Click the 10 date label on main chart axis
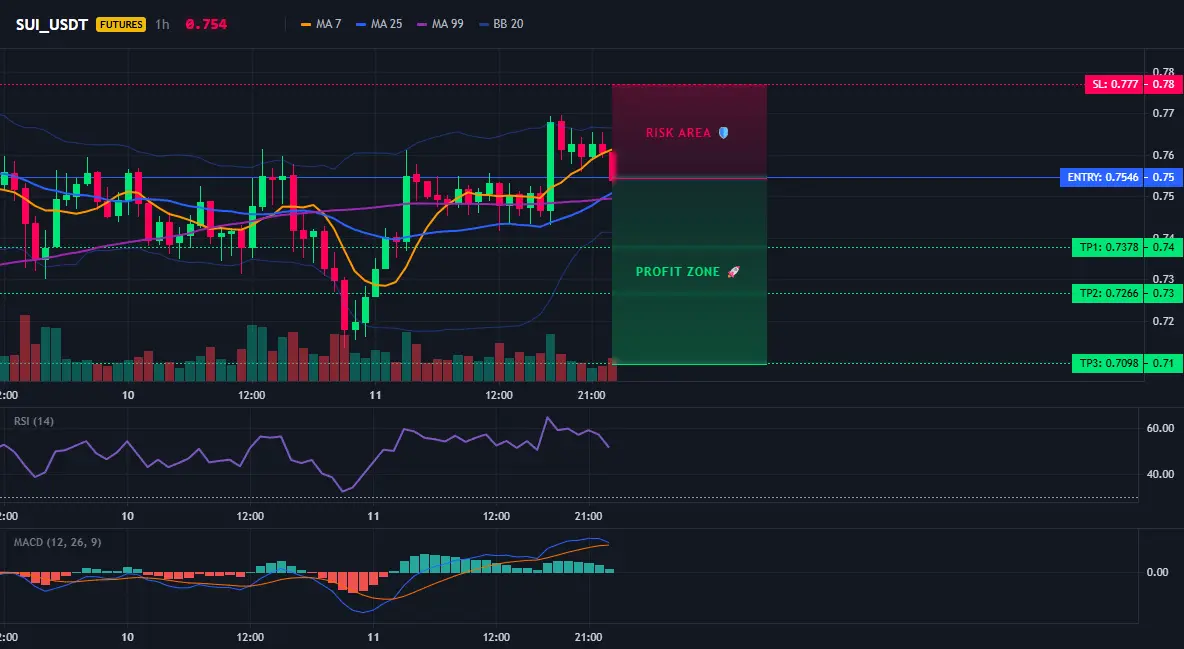This screenshot has height=649, width=1184. [128, 395]
